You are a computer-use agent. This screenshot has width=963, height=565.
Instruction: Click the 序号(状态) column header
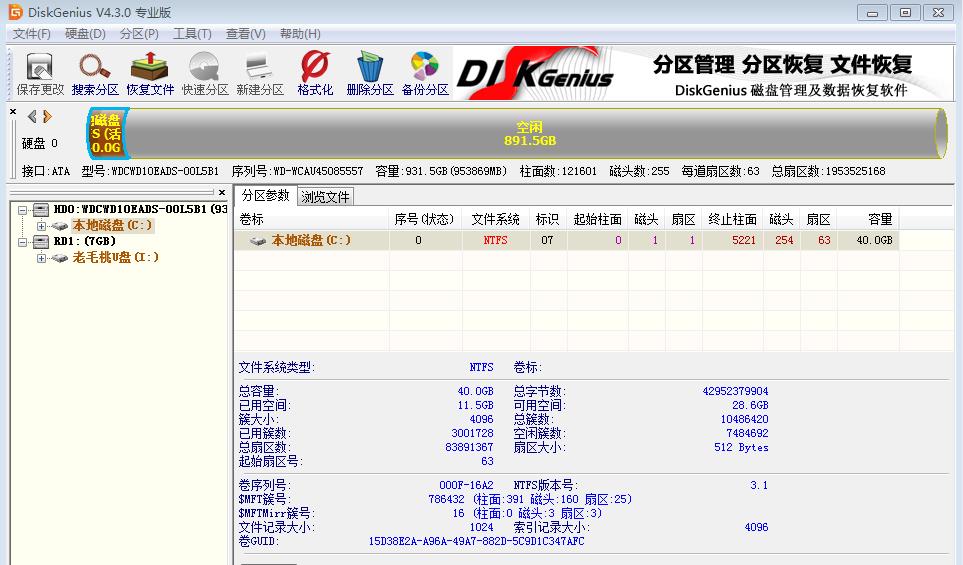pos(425,219)
